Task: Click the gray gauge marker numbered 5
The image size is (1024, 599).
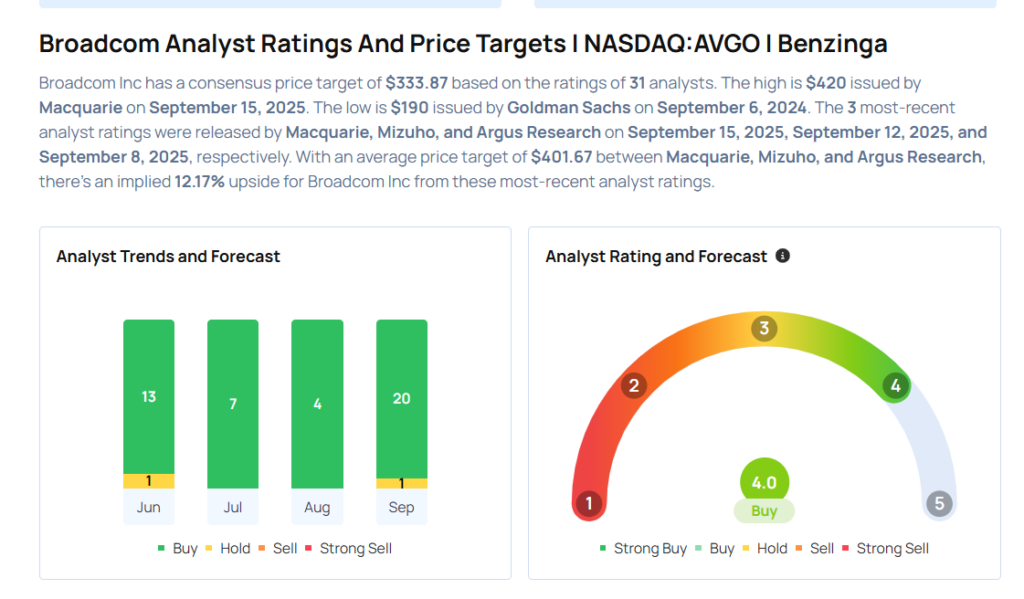Action: (938, 503)
